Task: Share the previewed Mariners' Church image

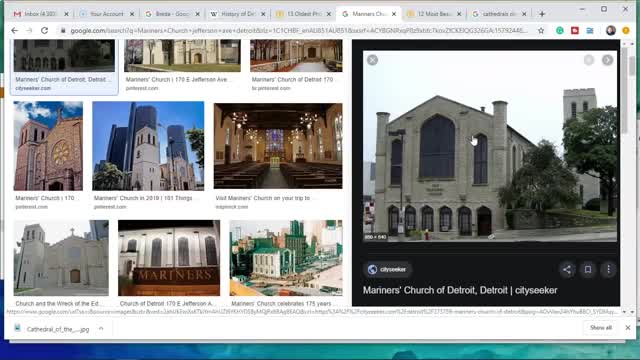Action: coord(567,269)
